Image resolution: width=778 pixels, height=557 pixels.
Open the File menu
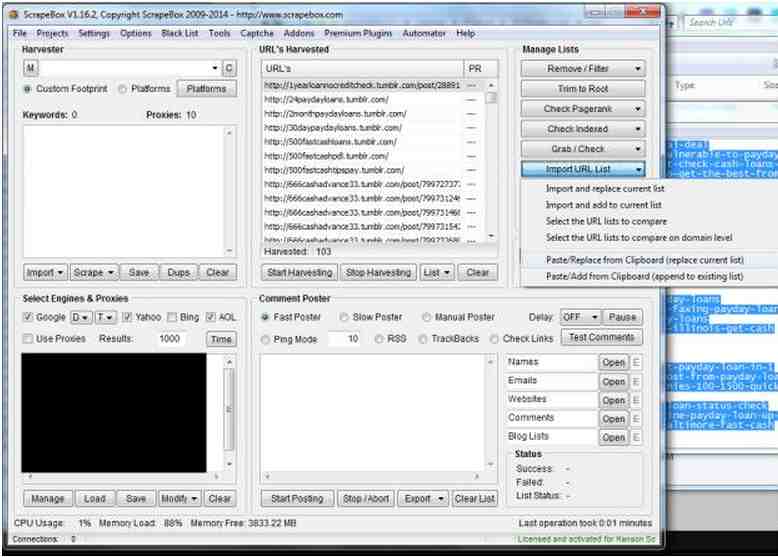[x=20, y=33]
